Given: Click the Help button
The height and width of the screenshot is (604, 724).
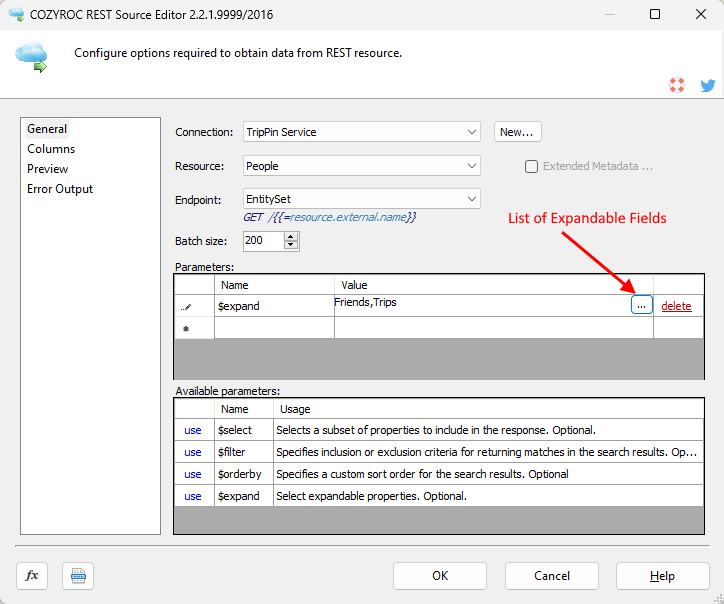Looking at the screenshot, I should 663,576.
